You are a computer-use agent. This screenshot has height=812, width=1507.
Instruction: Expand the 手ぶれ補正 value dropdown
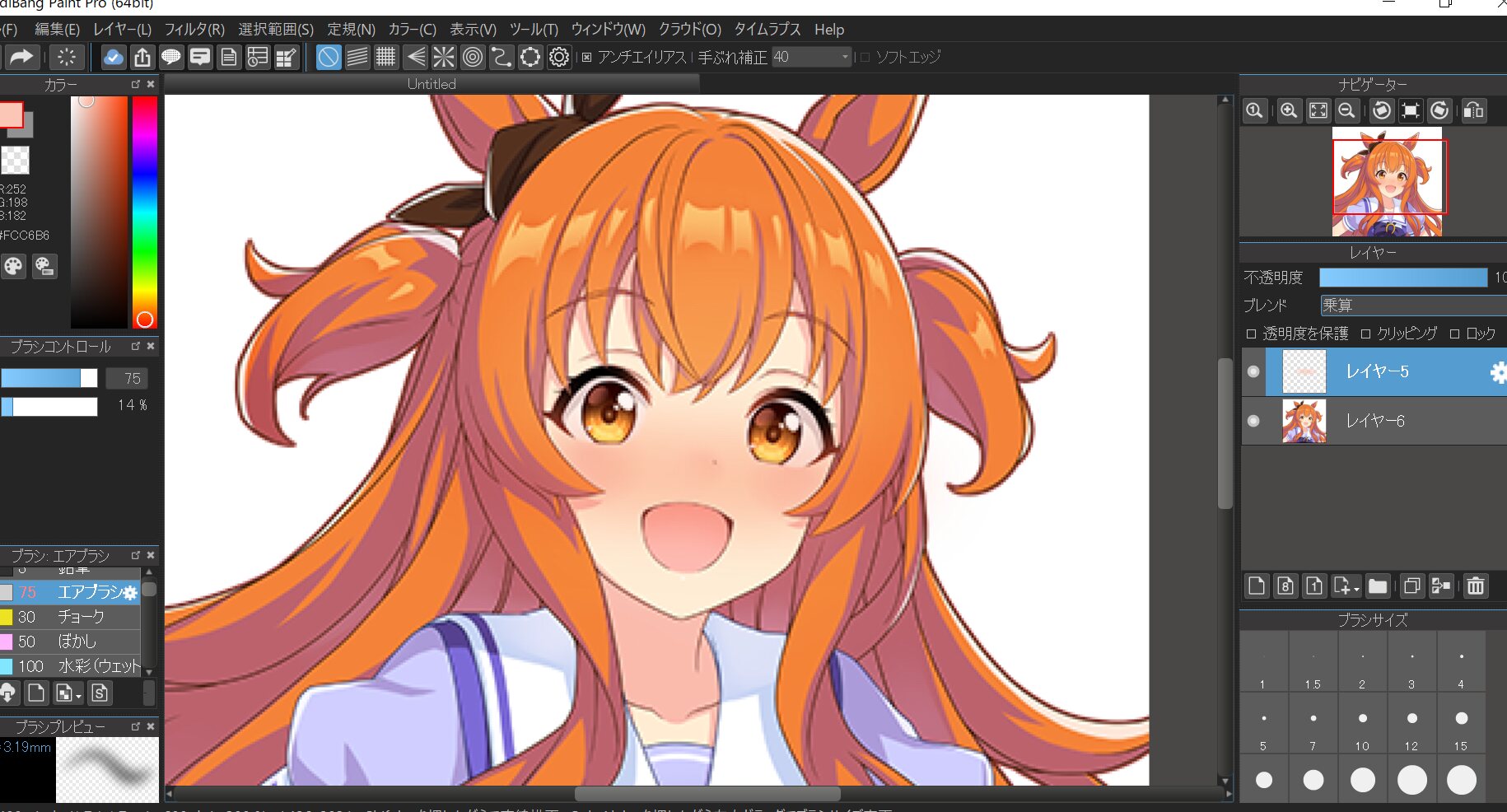tap(845, 57)
